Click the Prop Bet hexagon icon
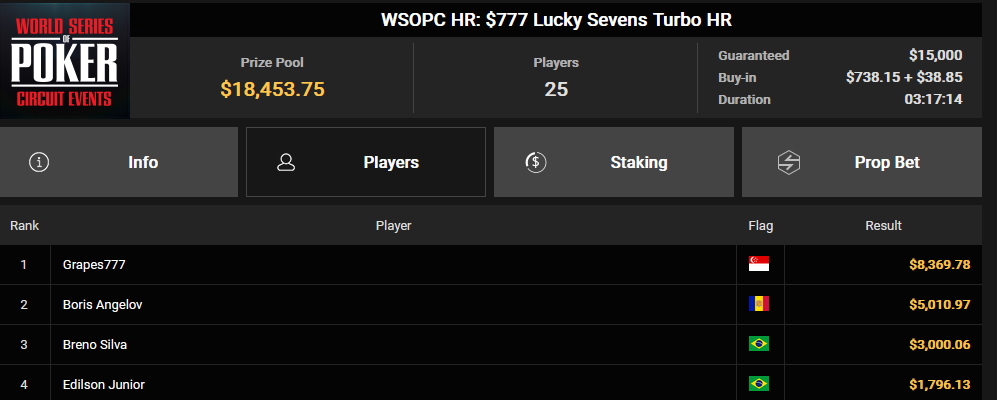997x400 pixels. 789,162
